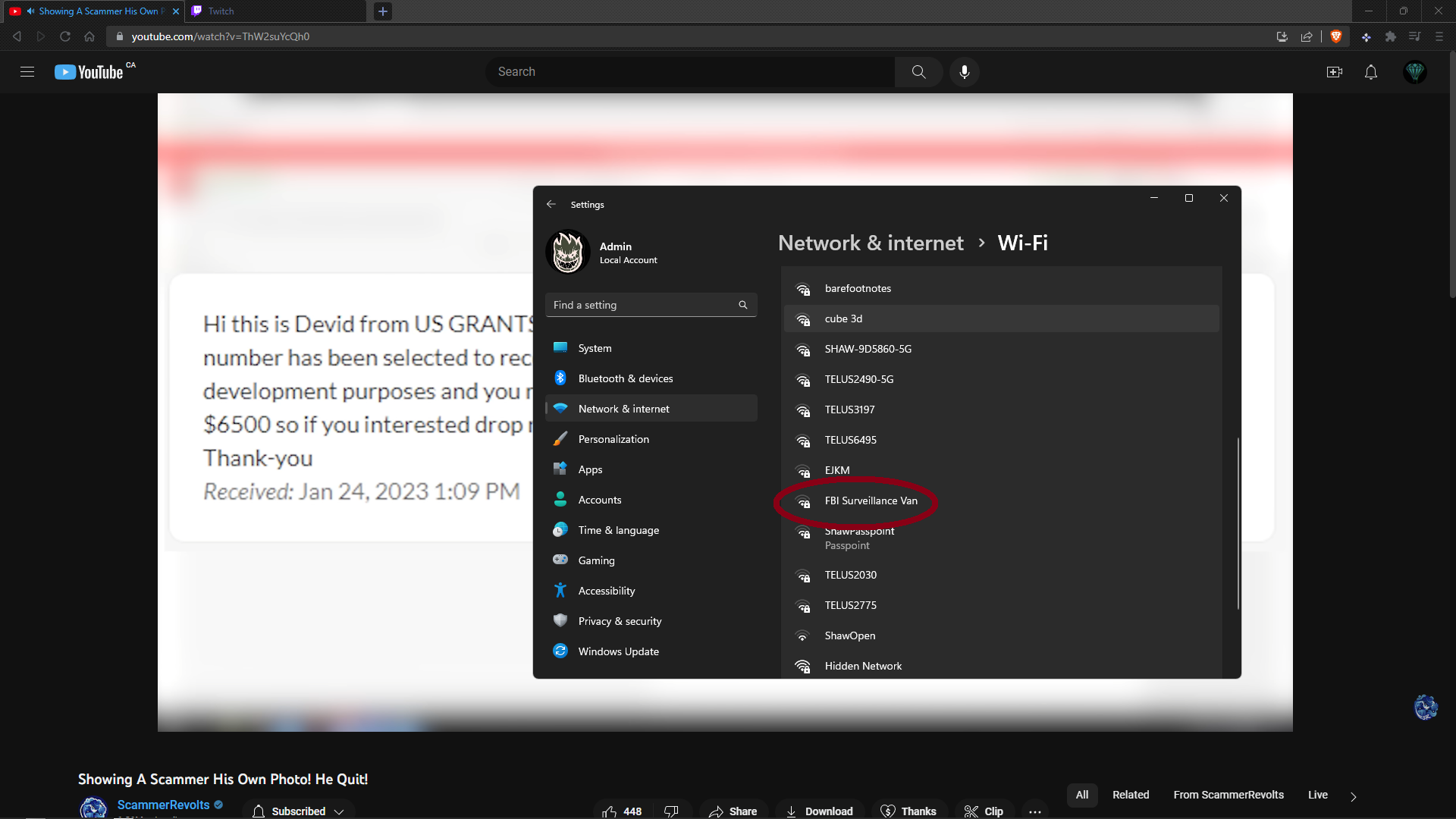
Task: Select the All filter chip
Action: pos(1082,795)
